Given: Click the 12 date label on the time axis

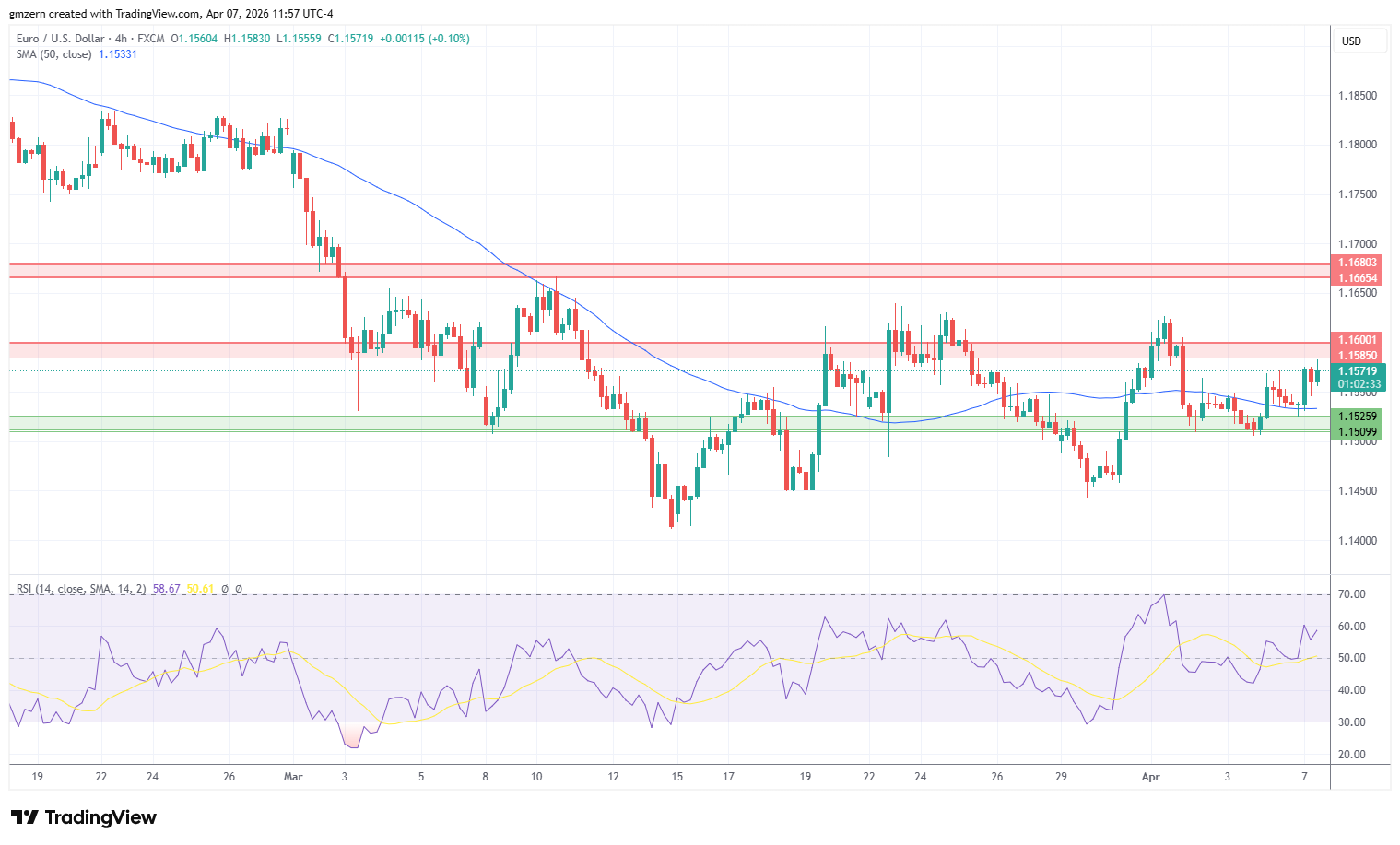Looking at the screenshot, I should coord(613,777).
